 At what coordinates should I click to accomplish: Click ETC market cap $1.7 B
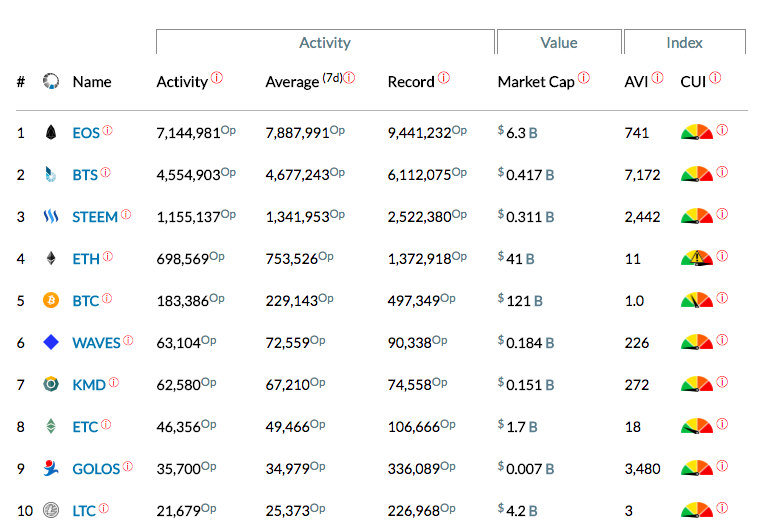(517, 426)
